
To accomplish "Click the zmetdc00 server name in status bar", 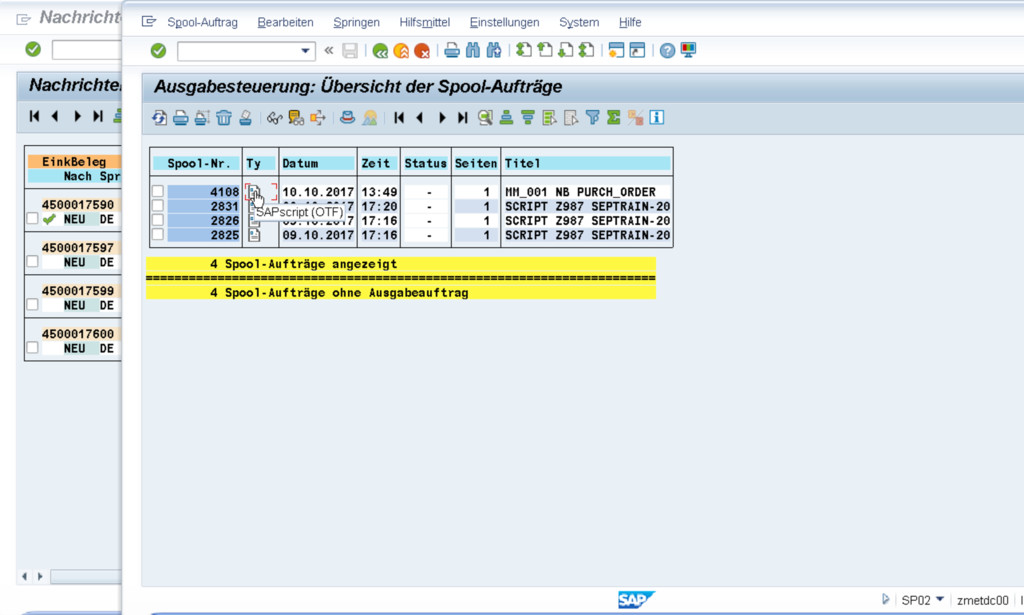I will 982,600.
